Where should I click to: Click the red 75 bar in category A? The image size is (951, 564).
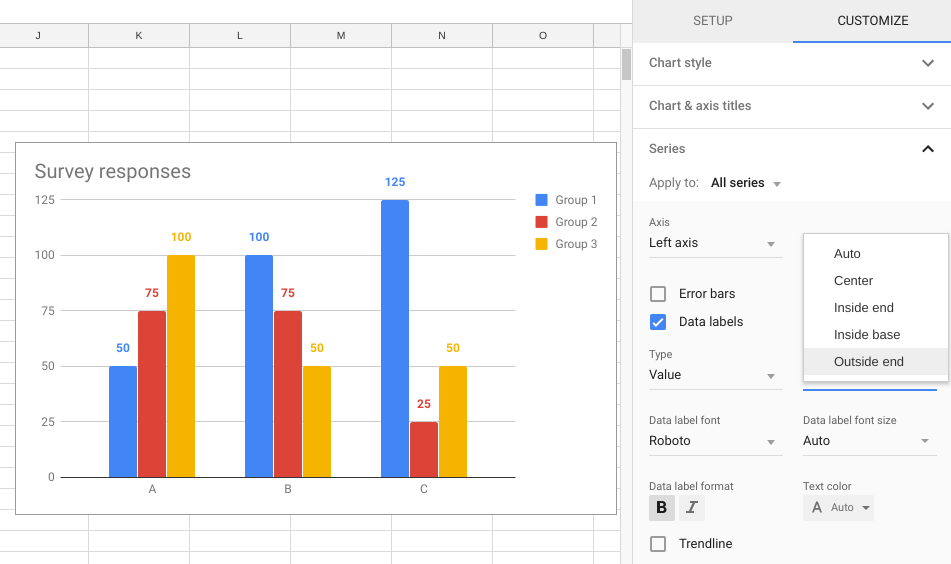tap(152, 394)
